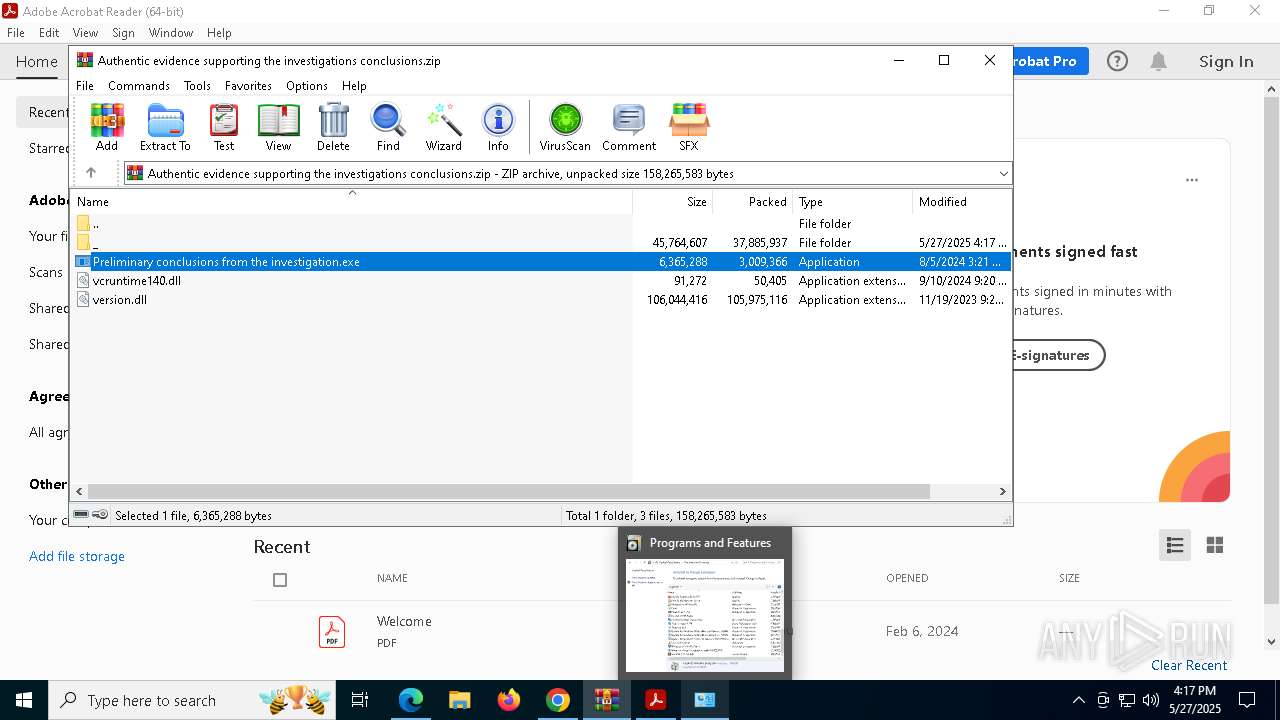The image size is (1280, 720).
Task: Open Acrobat notifications bell
Action: [x=1158, y=62]
